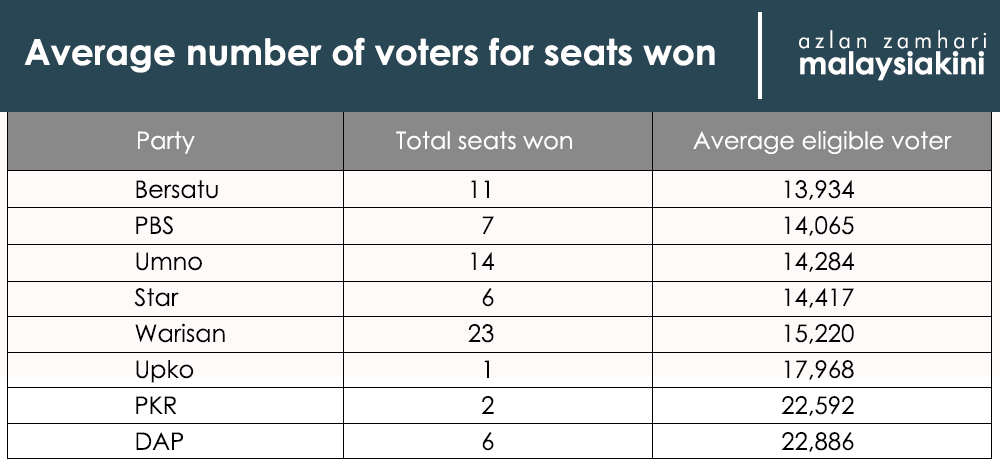Screen dimensions: 1000x472
Task: Click Warisan's seat count of 23
Action: 480,333
